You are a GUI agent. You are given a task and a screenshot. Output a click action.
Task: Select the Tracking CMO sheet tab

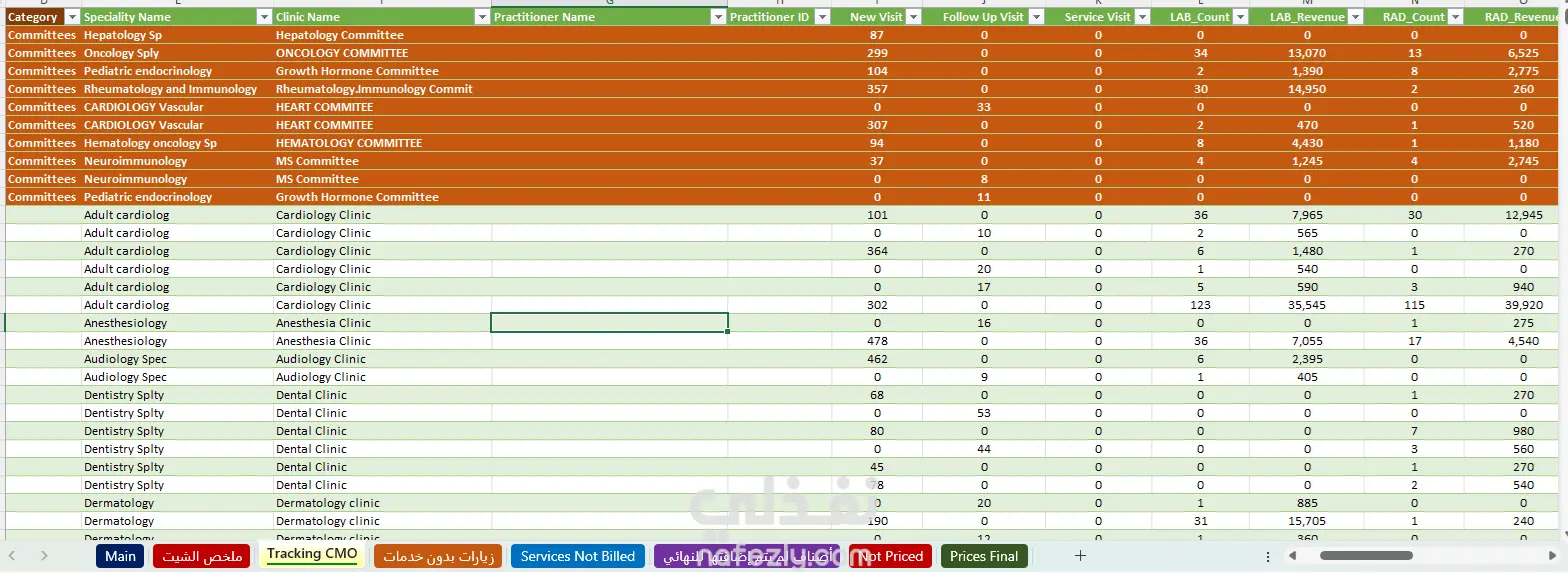click(x=312, y=555)
